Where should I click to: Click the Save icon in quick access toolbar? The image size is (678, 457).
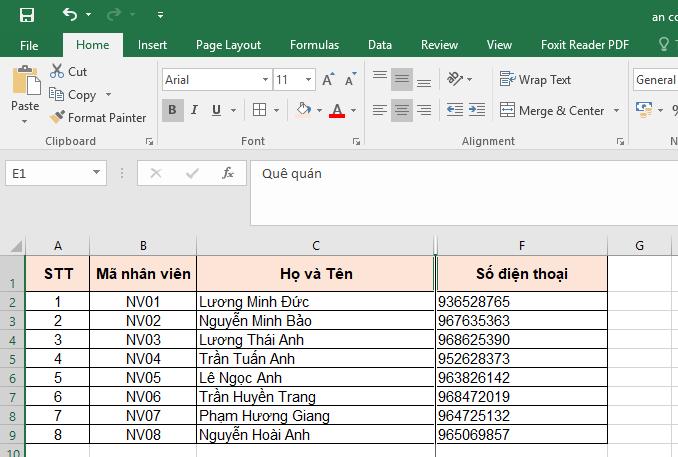click(x=27, y=15)
